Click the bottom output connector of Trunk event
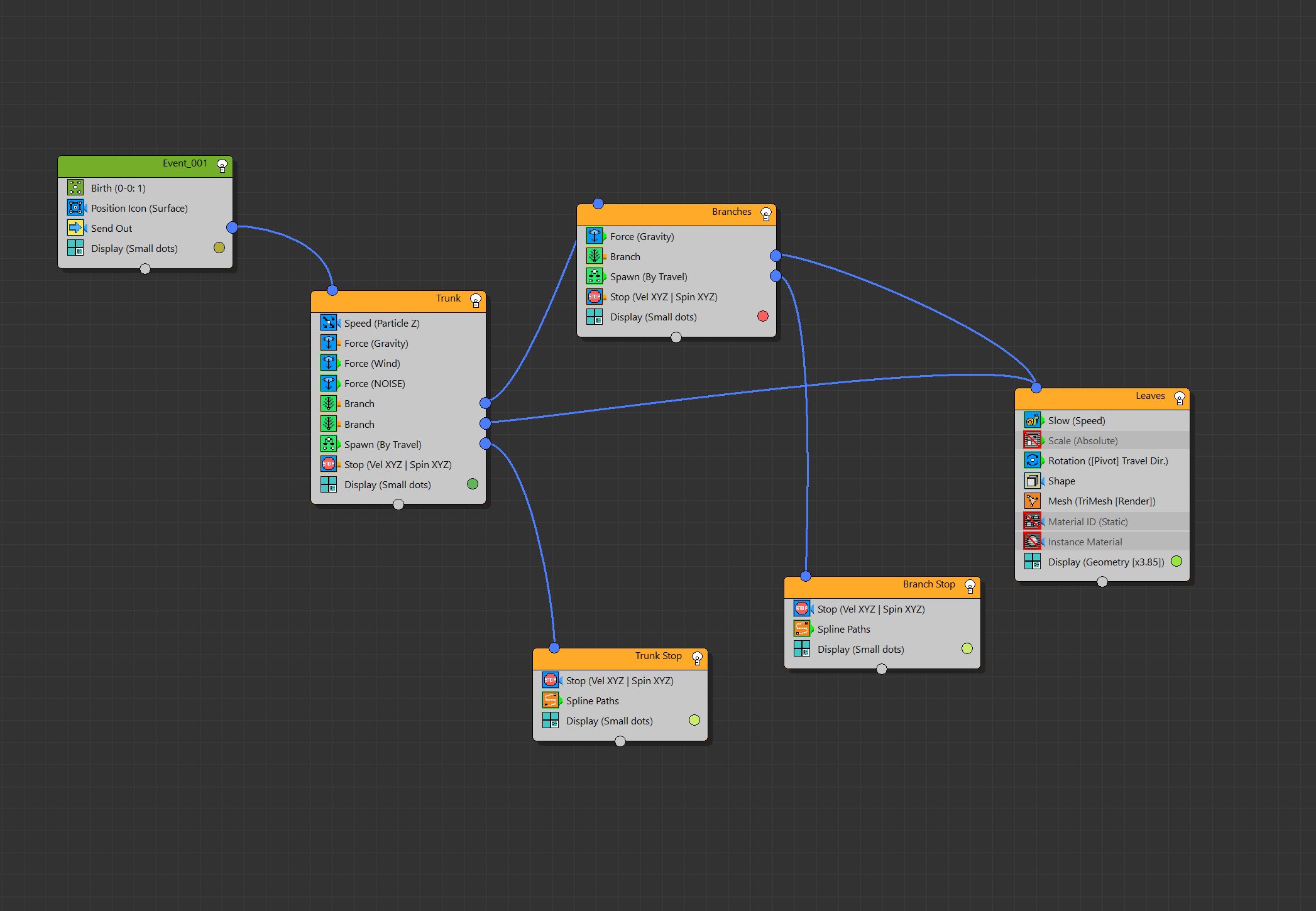 398,505
